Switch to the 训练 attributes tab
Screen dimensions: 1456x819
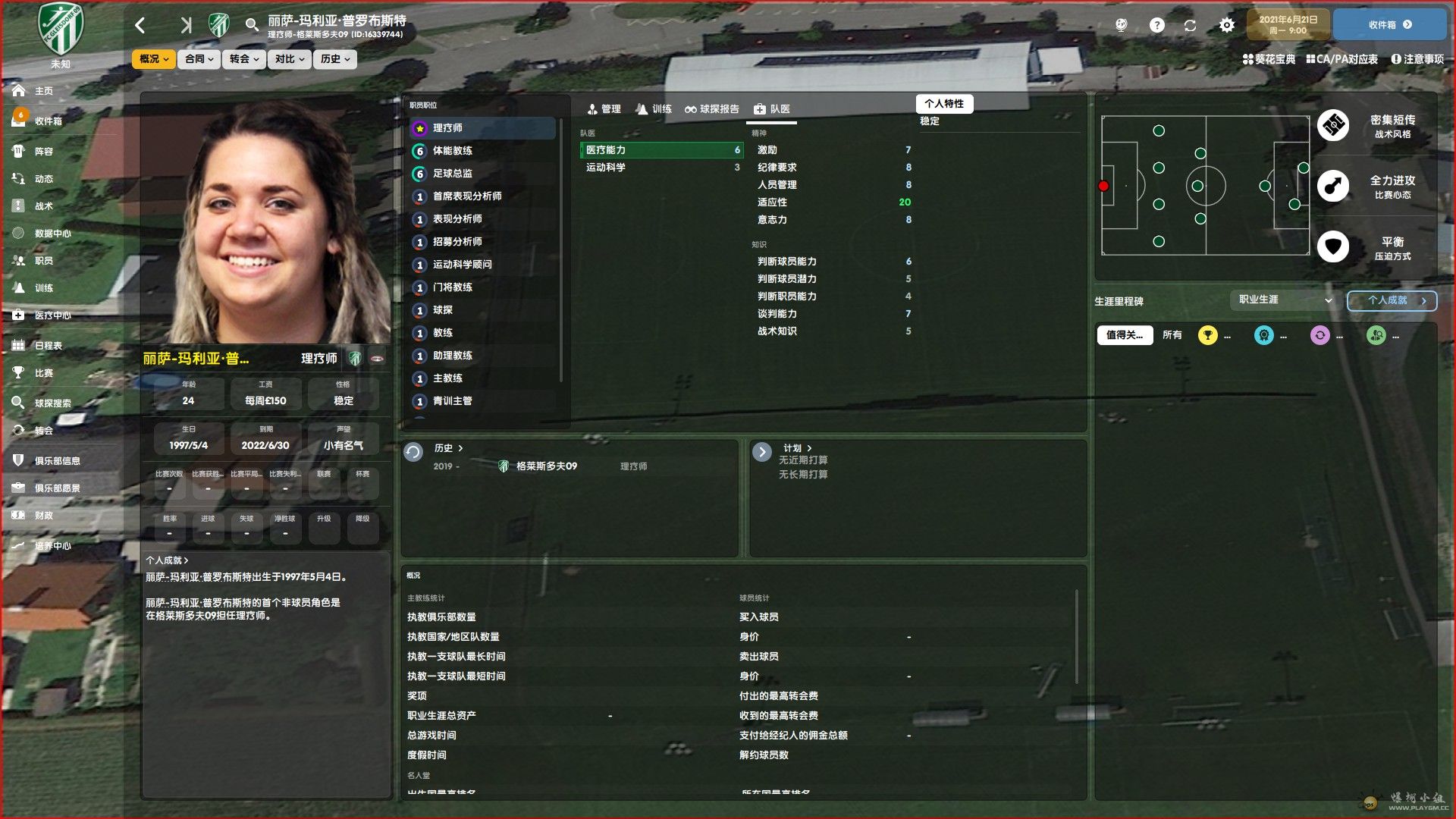point(654,109)
